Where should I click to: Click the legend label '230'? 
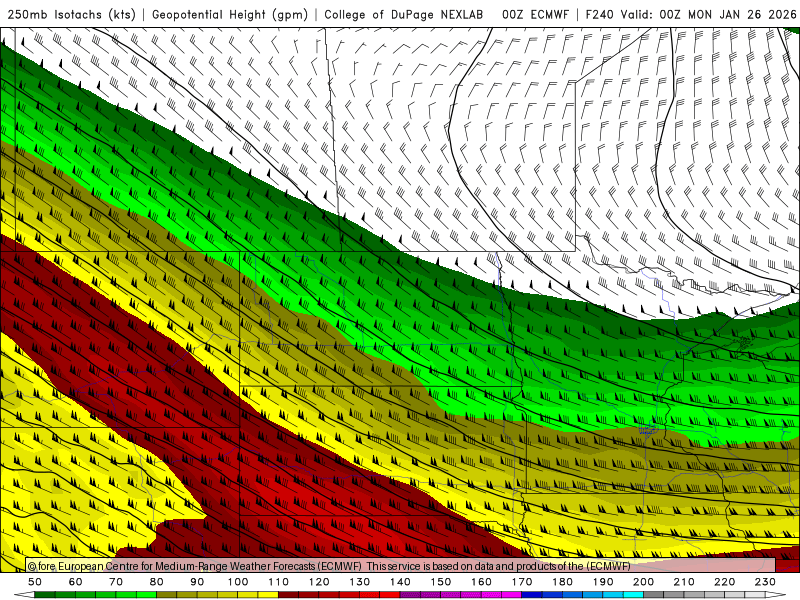pos(765,582)
